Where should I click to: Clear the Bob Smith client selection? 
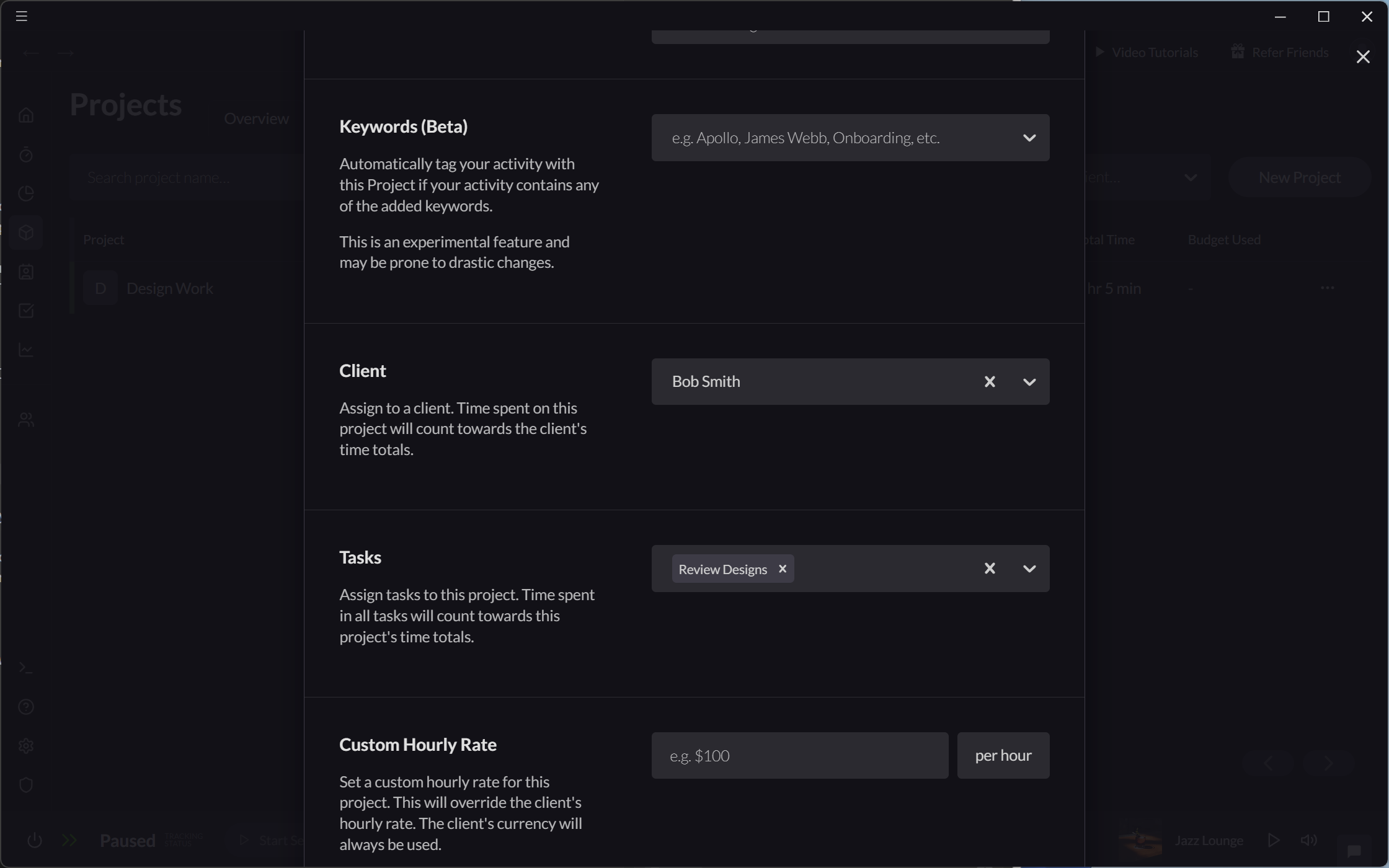[x=989, y=381]
